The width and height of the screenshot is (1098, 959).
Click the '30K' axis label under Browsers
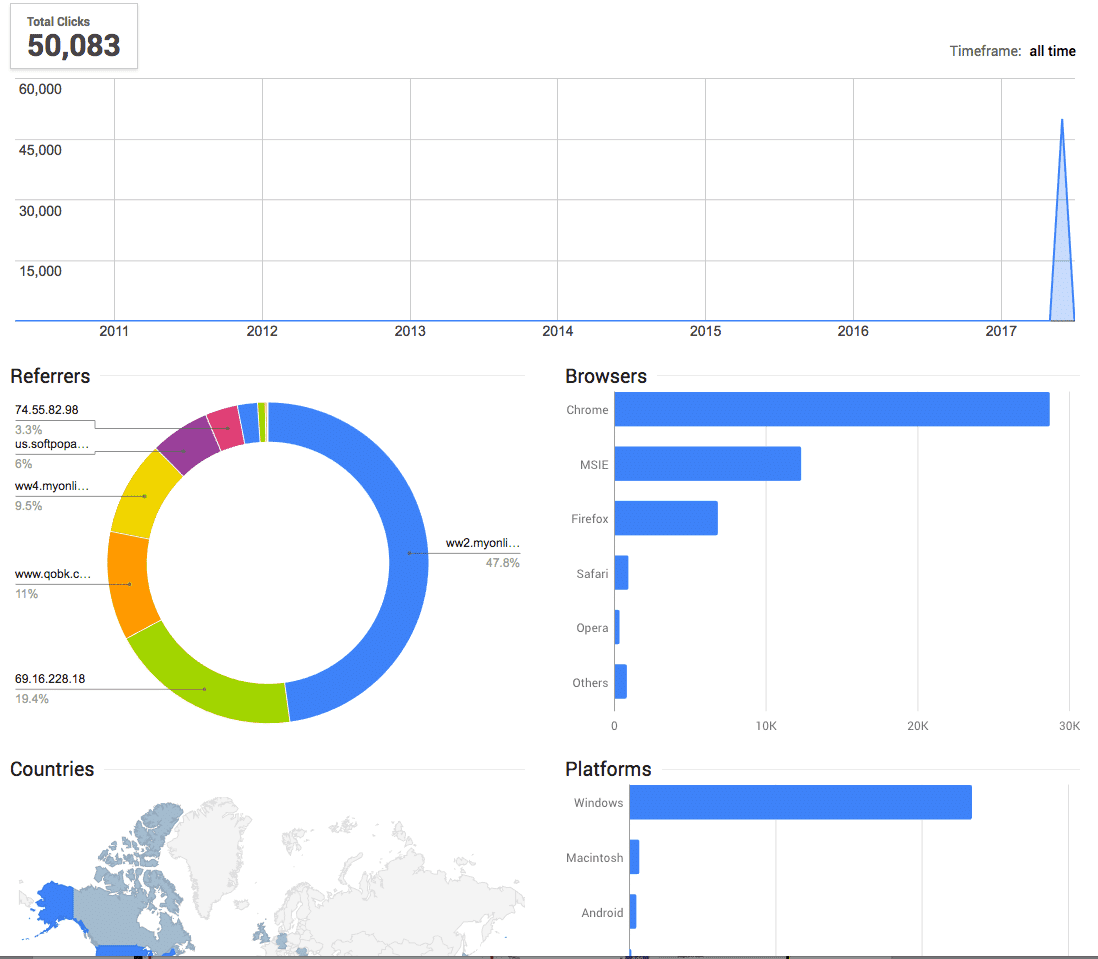1069,726
